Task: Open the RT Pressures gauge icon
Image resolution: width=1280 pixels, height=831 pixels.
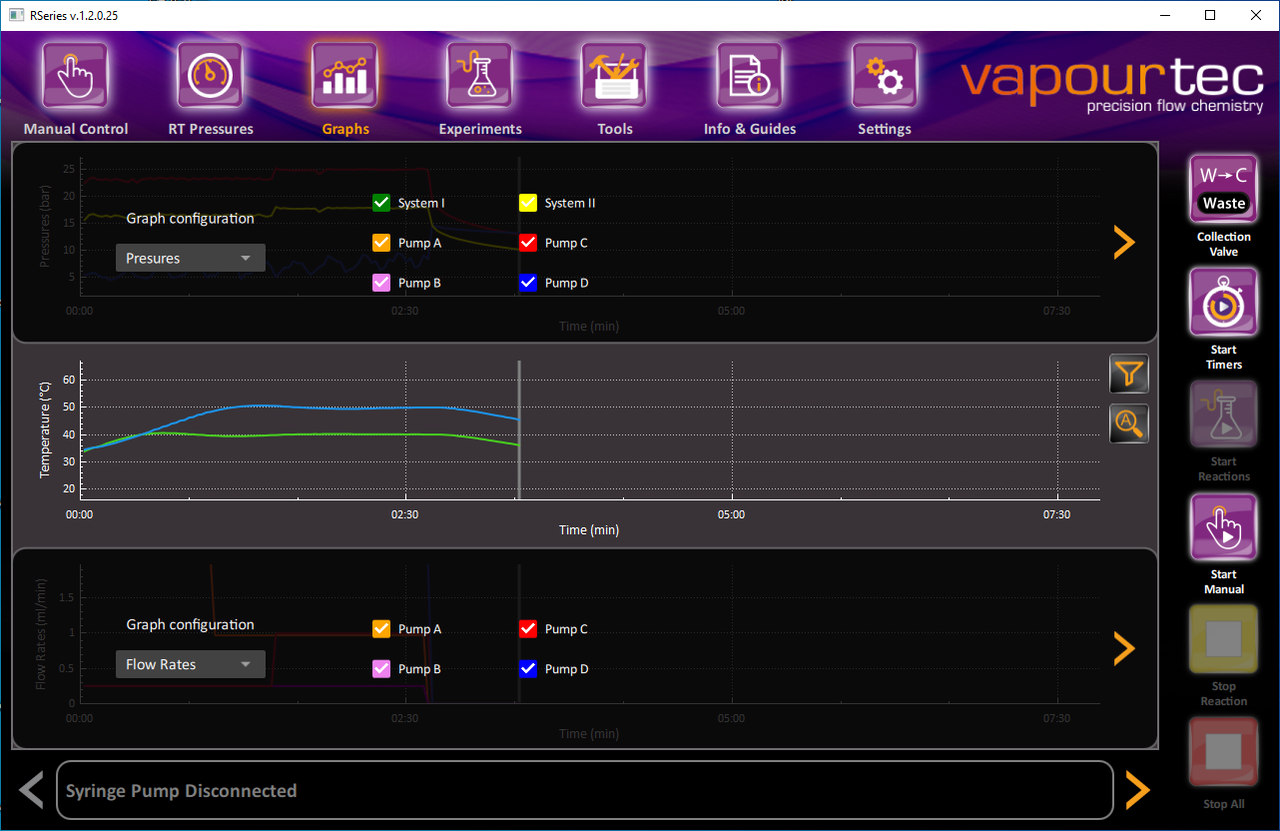Action: [x=210, y=75]
